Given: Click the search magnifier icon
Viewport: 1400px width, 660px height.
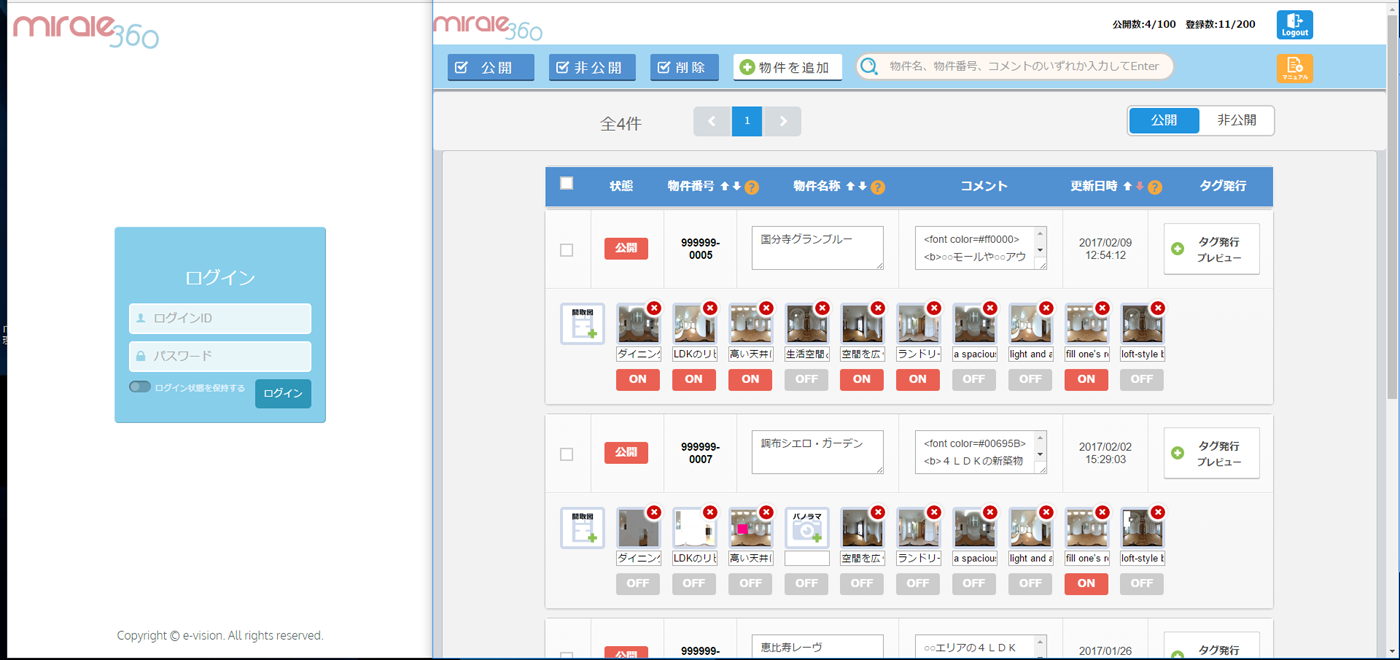Looking at the screenshot, I should click(x=869, y=67).
